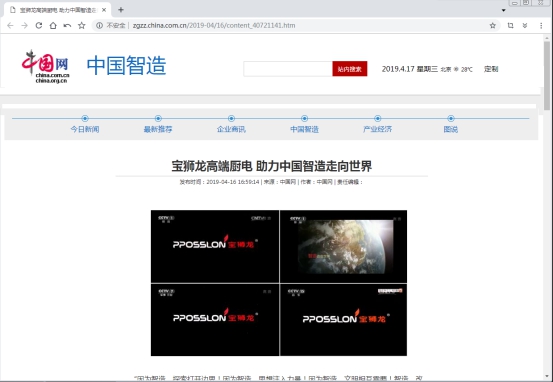This screenshot has height=382, width=553.
Task: Expand the double-chevron extensions overflow
Action: click(x=525, y=25)
